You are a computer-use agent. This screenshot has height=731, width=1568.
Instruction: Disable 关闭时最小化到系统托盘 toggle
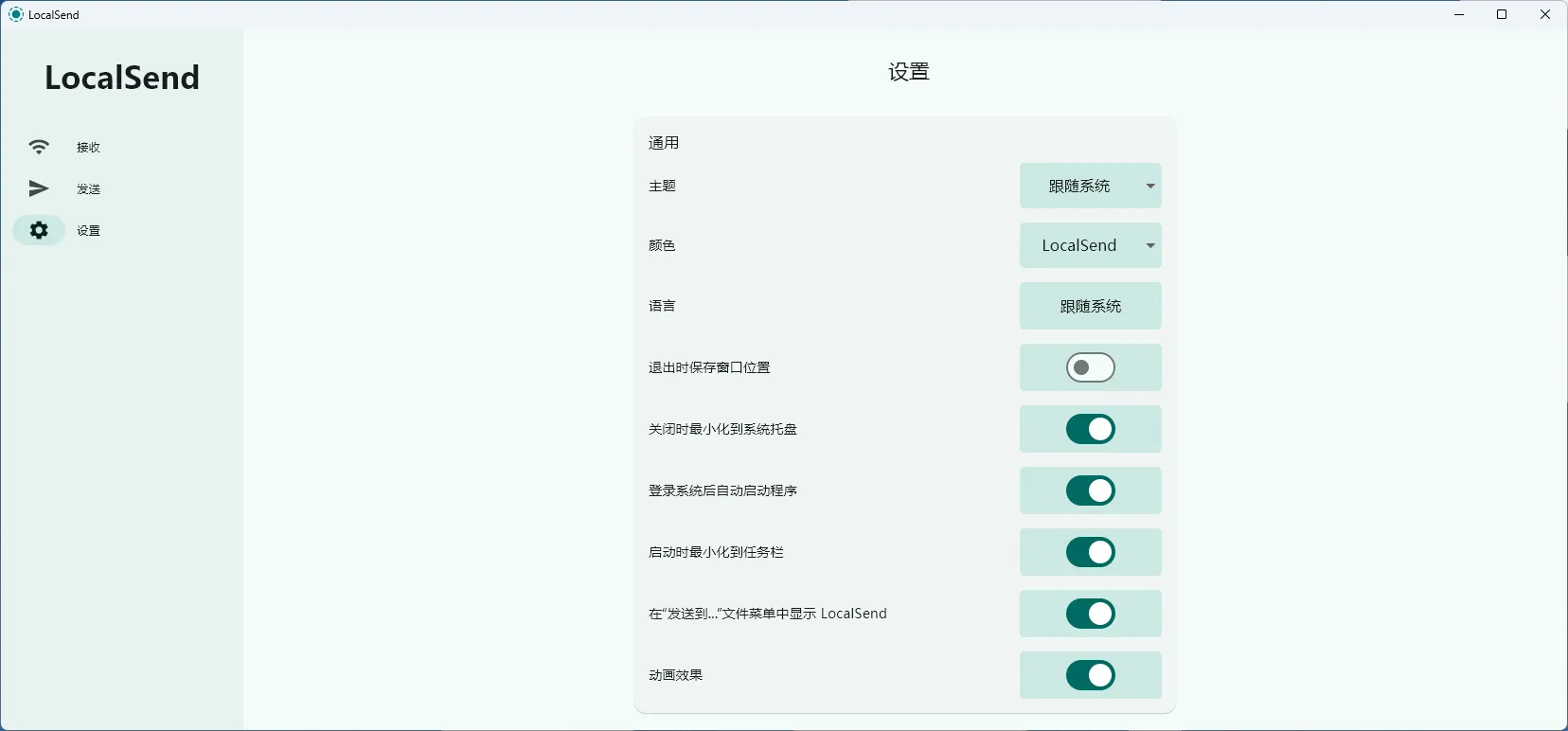click(x=1090, y=429)
